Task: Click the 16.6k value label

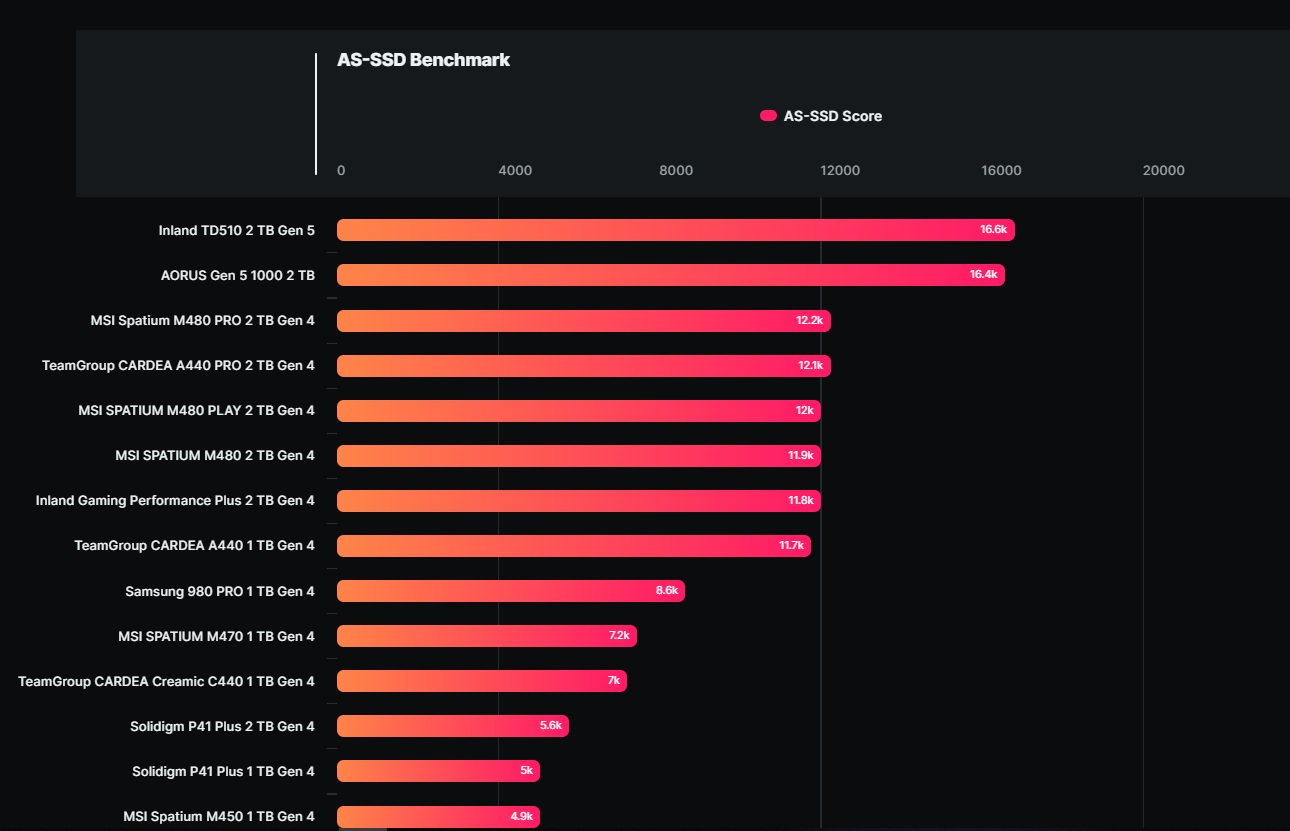Action: pyautogui.click(x=993, y=230)
